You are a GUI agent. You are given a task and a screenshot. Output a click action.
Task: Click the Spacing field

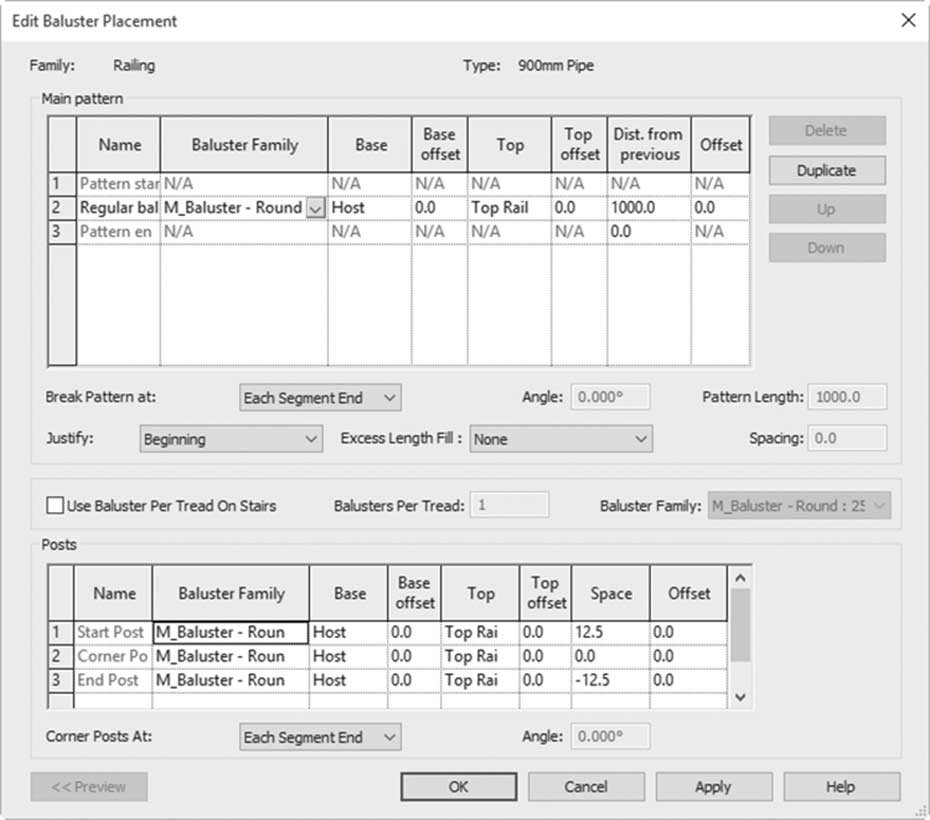[x=848, y=439]
